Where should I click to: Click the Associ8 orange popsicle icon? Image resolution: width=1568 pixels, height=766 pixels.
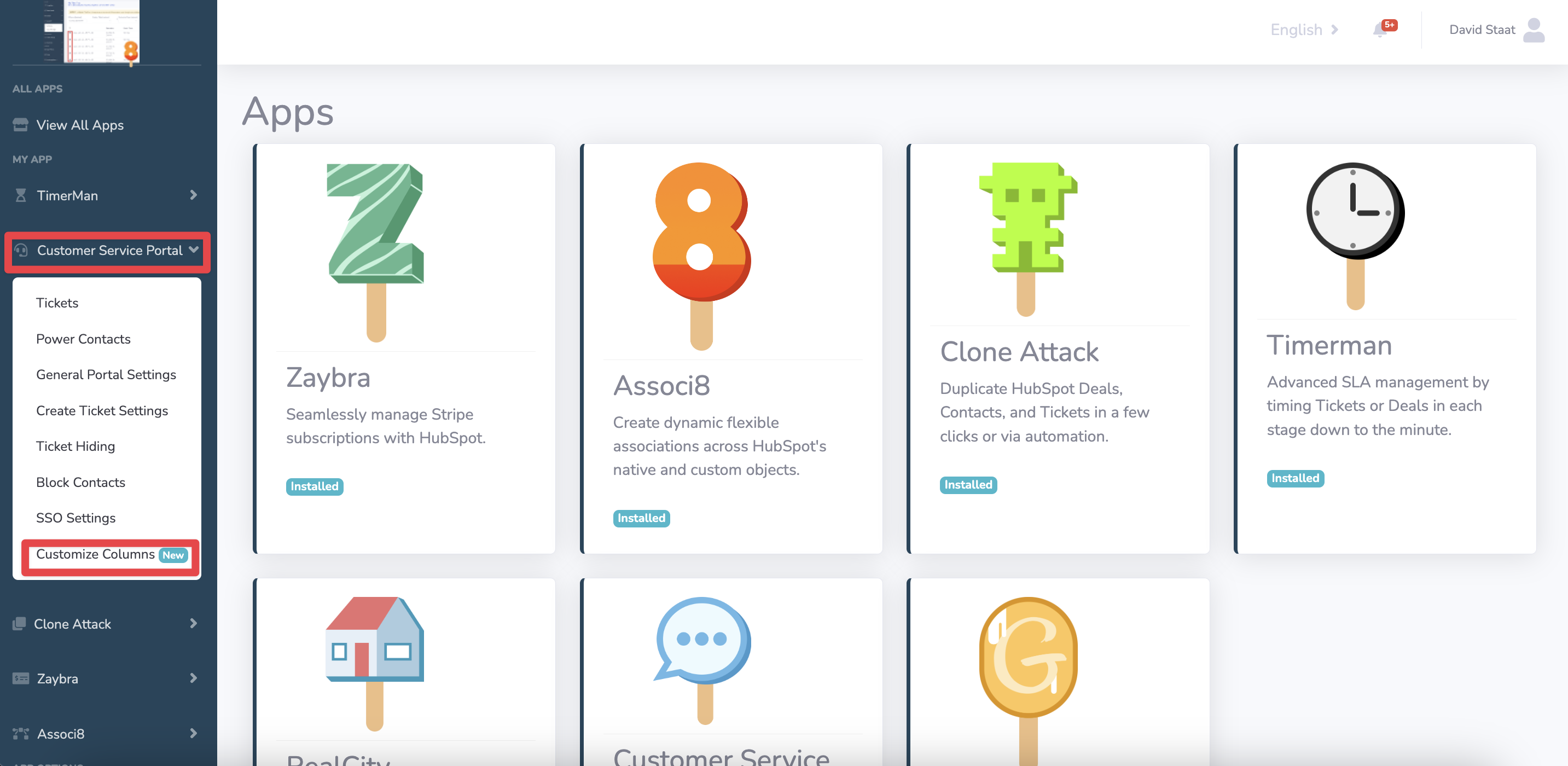(701, 256)
